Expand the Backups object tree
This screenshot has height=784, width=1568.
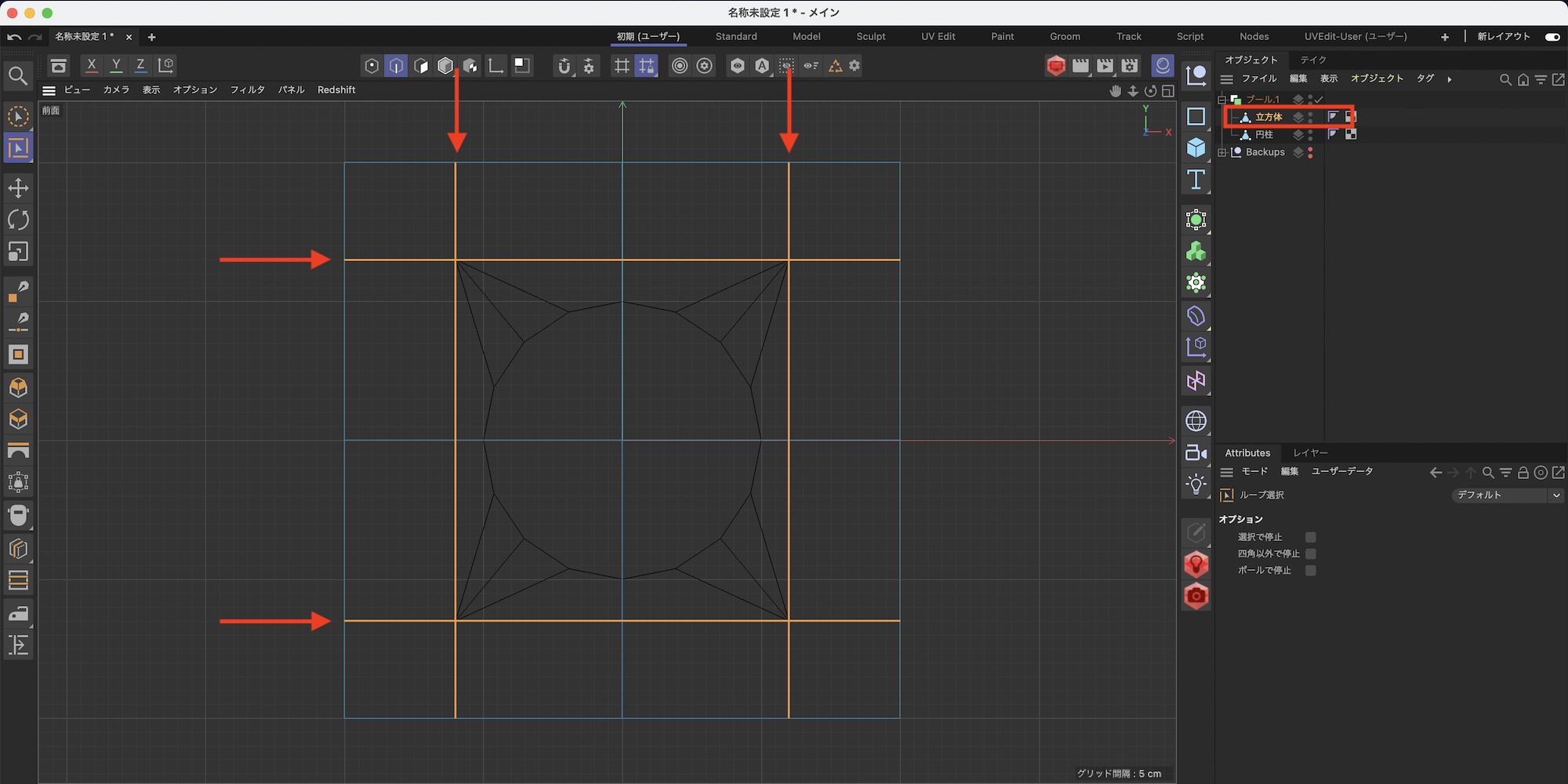coord(1221,153)
